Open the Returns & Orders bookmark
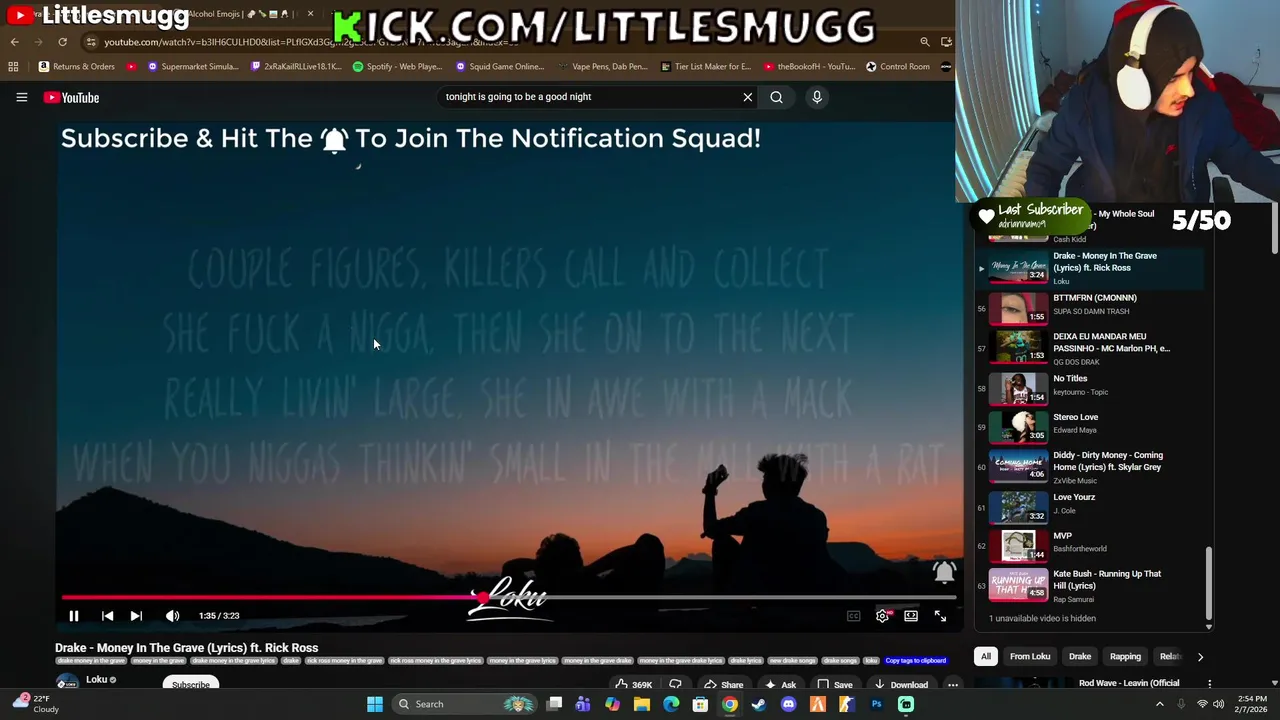 coord(77,67)
